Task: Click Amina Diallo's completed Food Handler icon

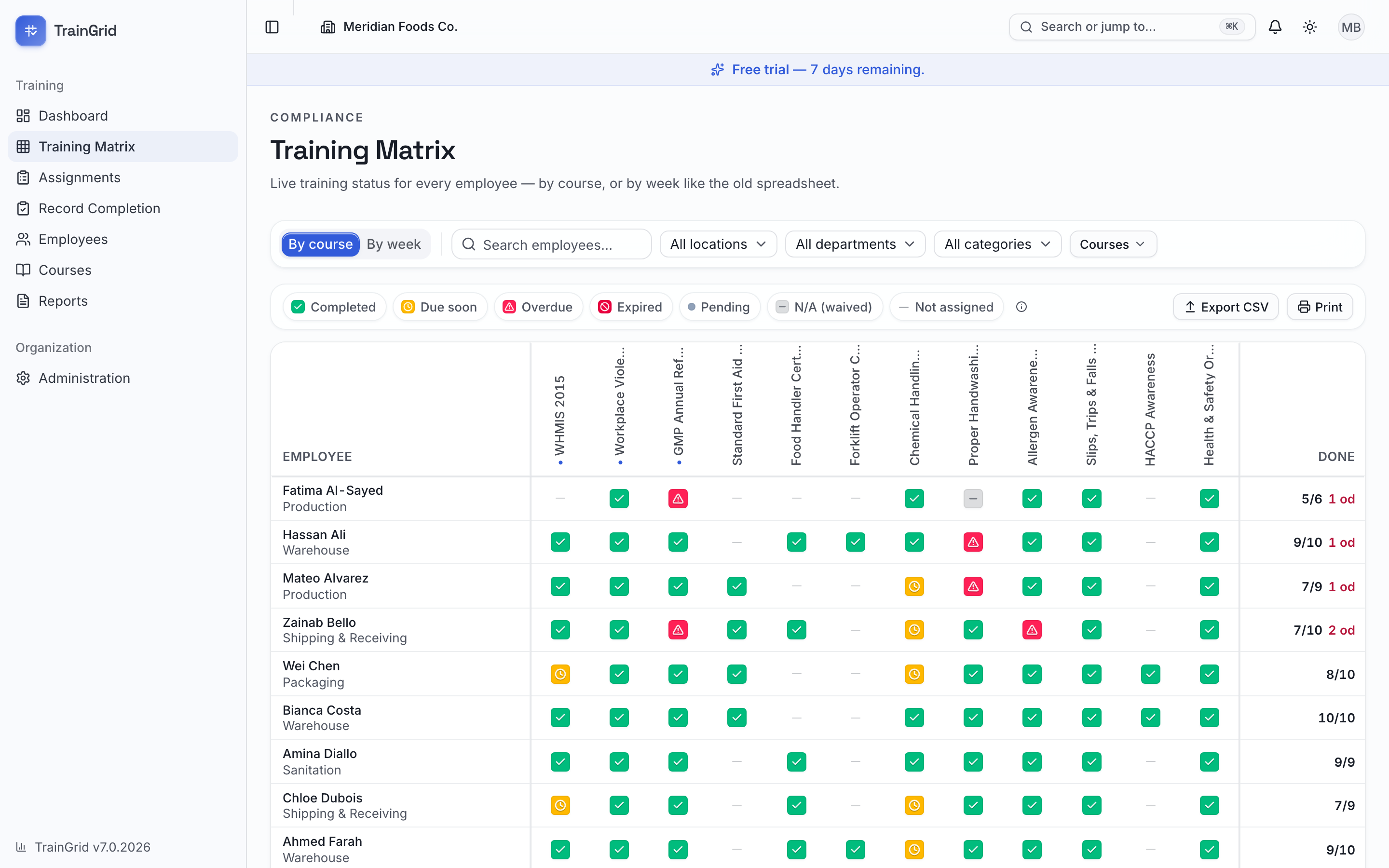Action: point(796,762)
